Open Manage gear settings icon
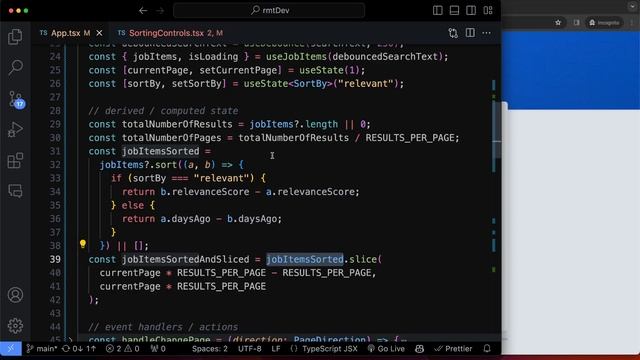The width and height of the screenshot is (640, 360). click(x=15, y=325)
